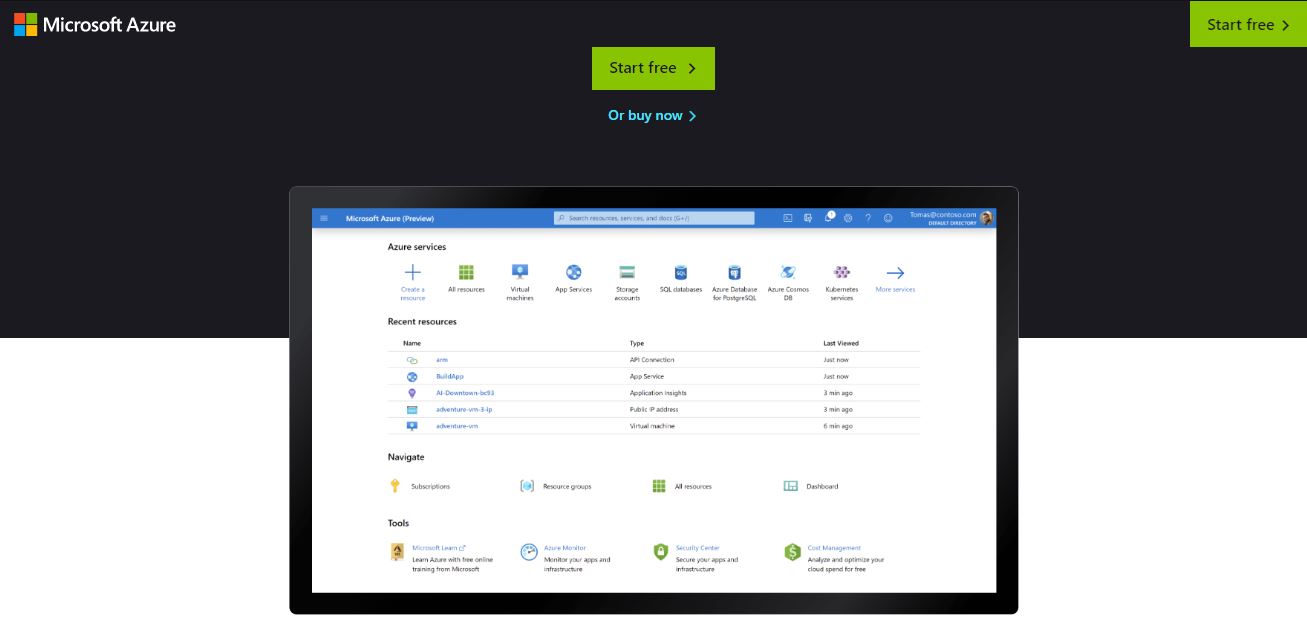Click the Subscriptions key icon
Viewport: 1307px width, 628px height.
(x=395, y=486)
